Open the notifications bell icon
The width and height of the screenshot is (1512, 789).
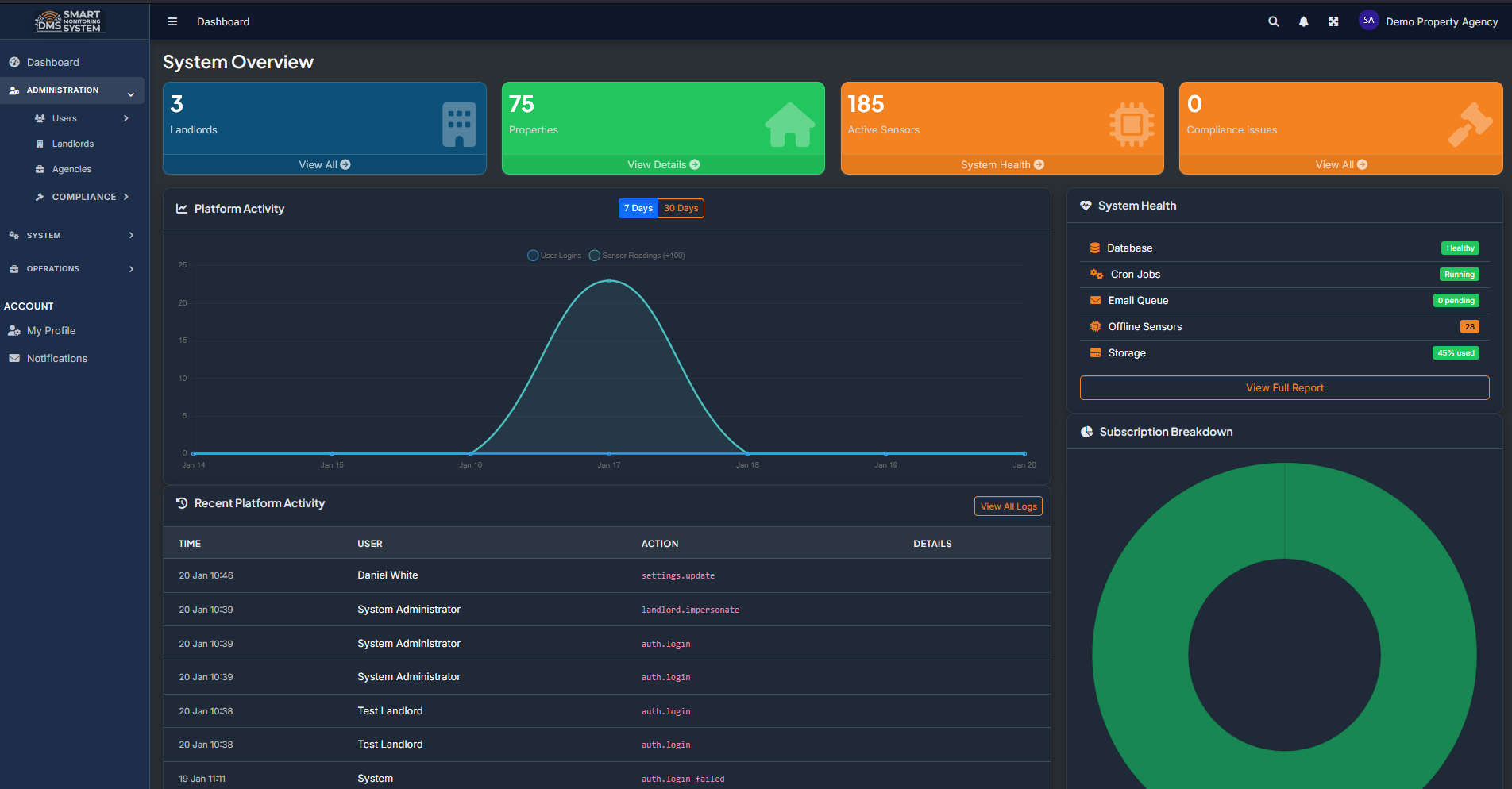click(x=1303, y=22)
